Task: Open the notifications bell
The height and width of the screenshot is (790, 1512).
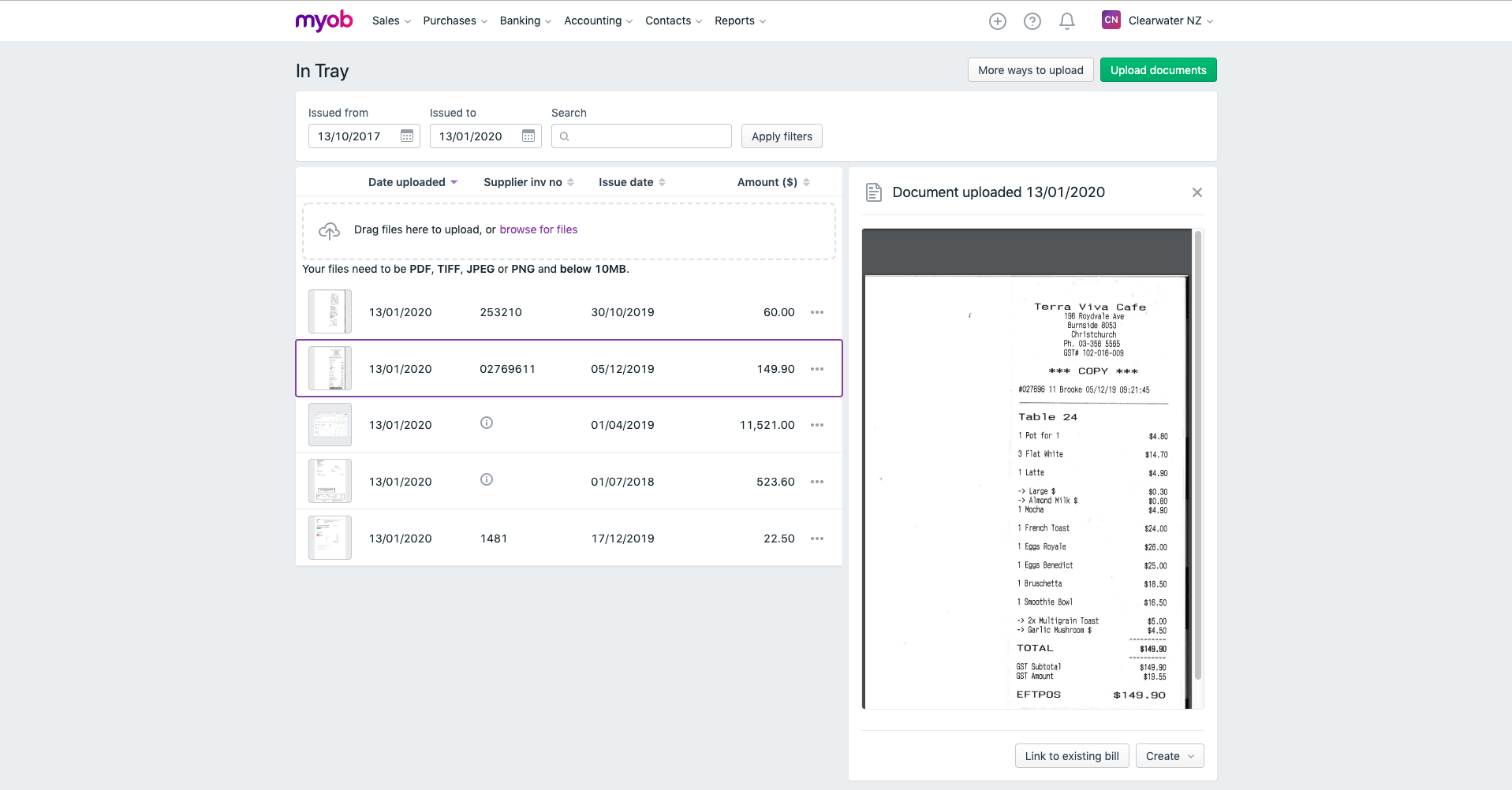Action: point(1066,20)
